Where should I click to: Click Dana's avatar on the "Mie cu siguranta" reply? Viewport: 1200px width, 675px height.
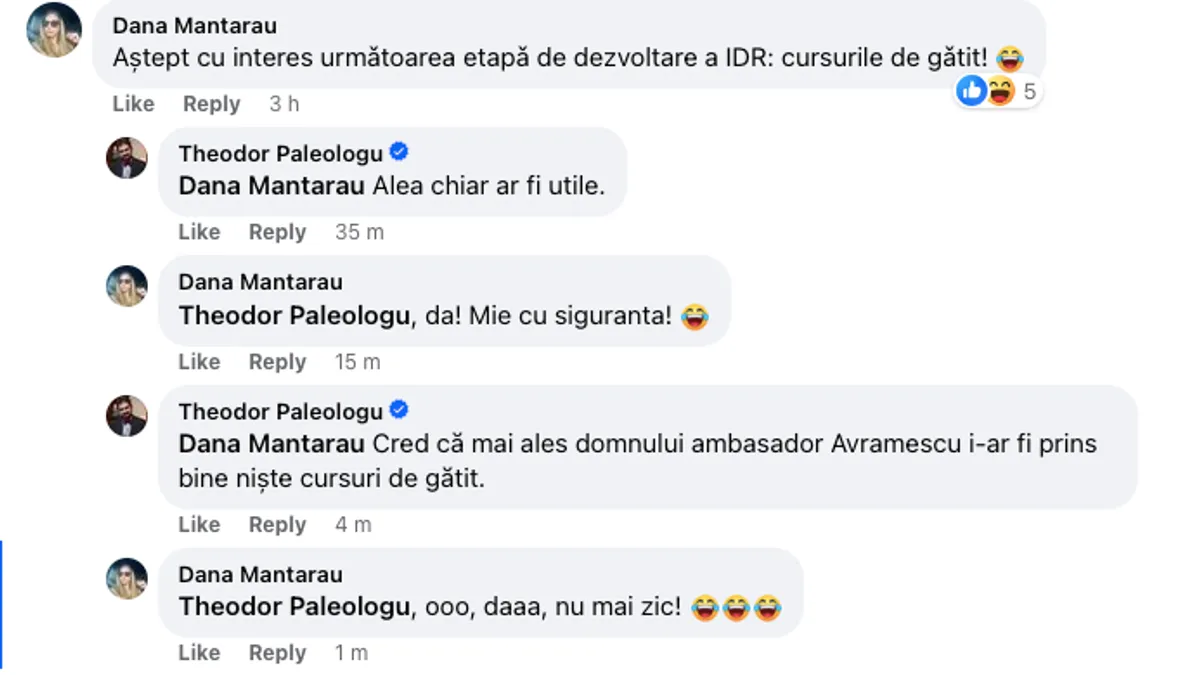127,286
